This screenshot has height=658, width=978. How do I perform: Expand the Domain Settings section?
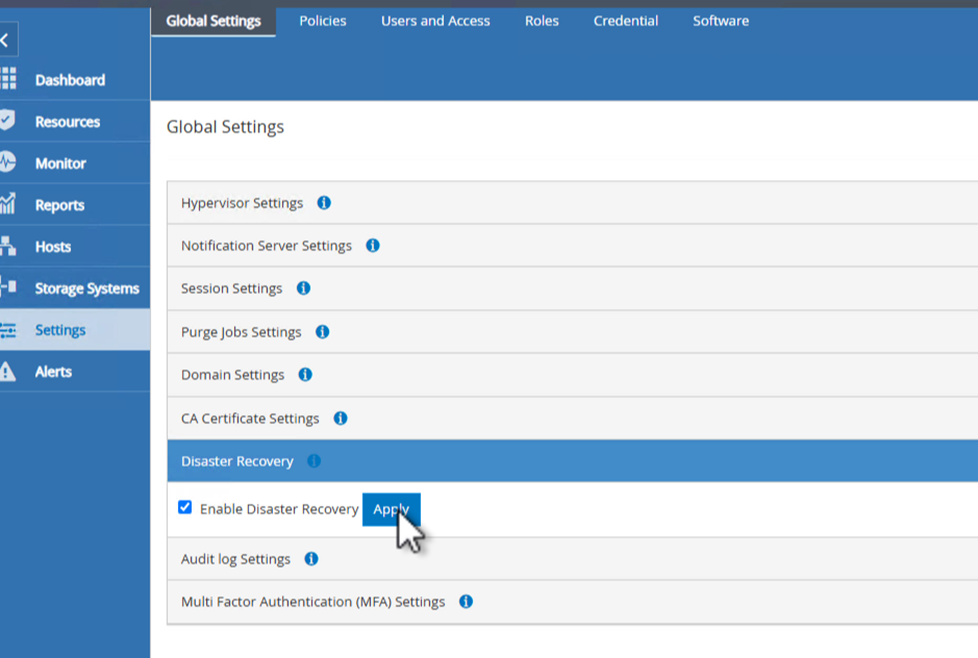pyautogui.click(x=233, y=375)
